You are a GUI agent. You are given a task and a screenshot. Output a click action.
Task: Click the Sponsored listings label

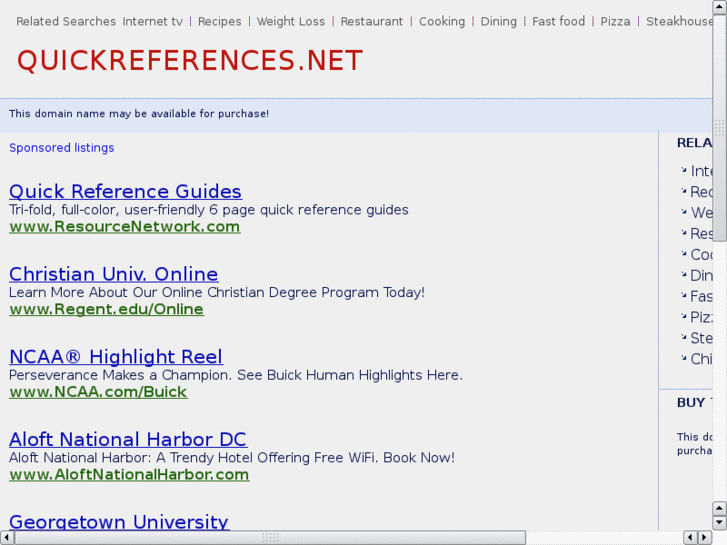[62, 147]
